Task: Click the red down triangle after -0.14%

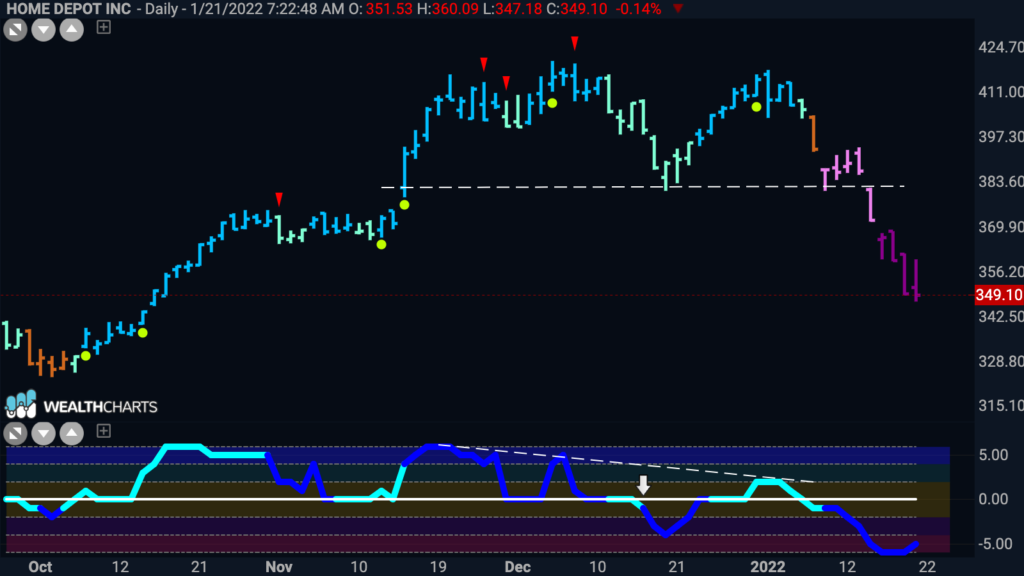Action: tap(678, 8)
